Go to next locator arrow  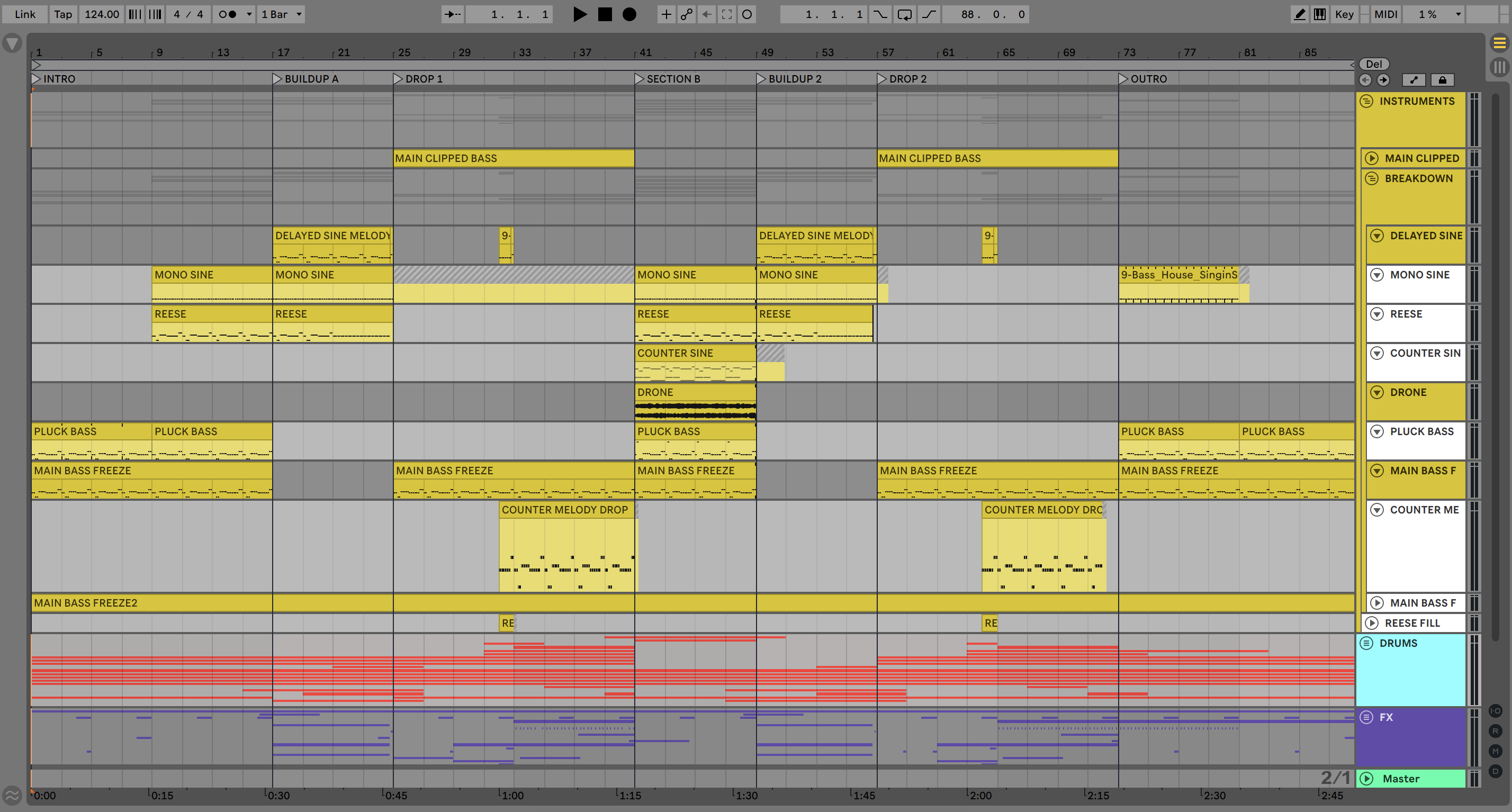tap(1383, 80)
